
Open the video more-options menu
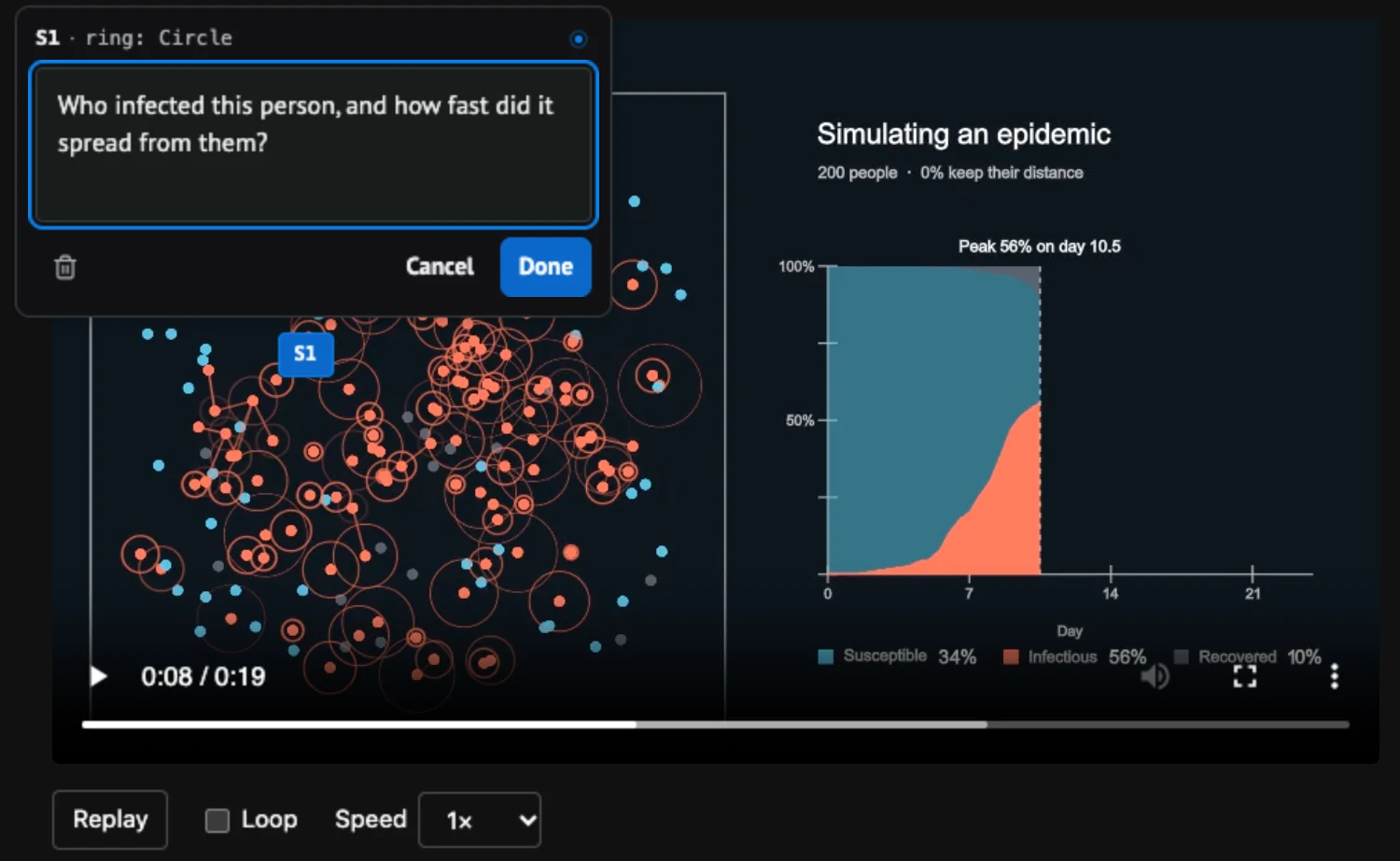(1335, 676)
